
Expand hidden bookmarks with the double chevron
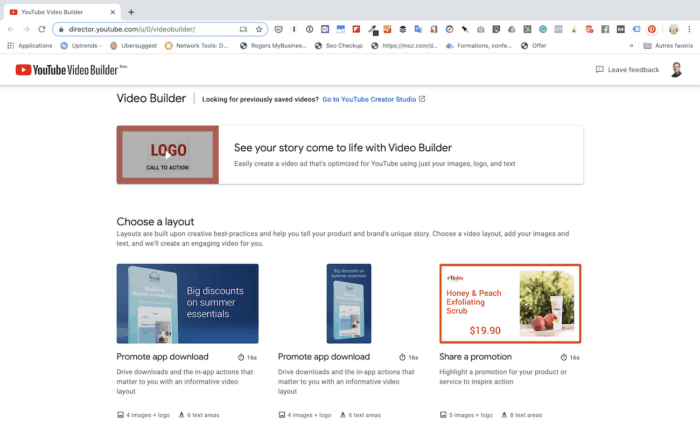[x=631, y=46]
